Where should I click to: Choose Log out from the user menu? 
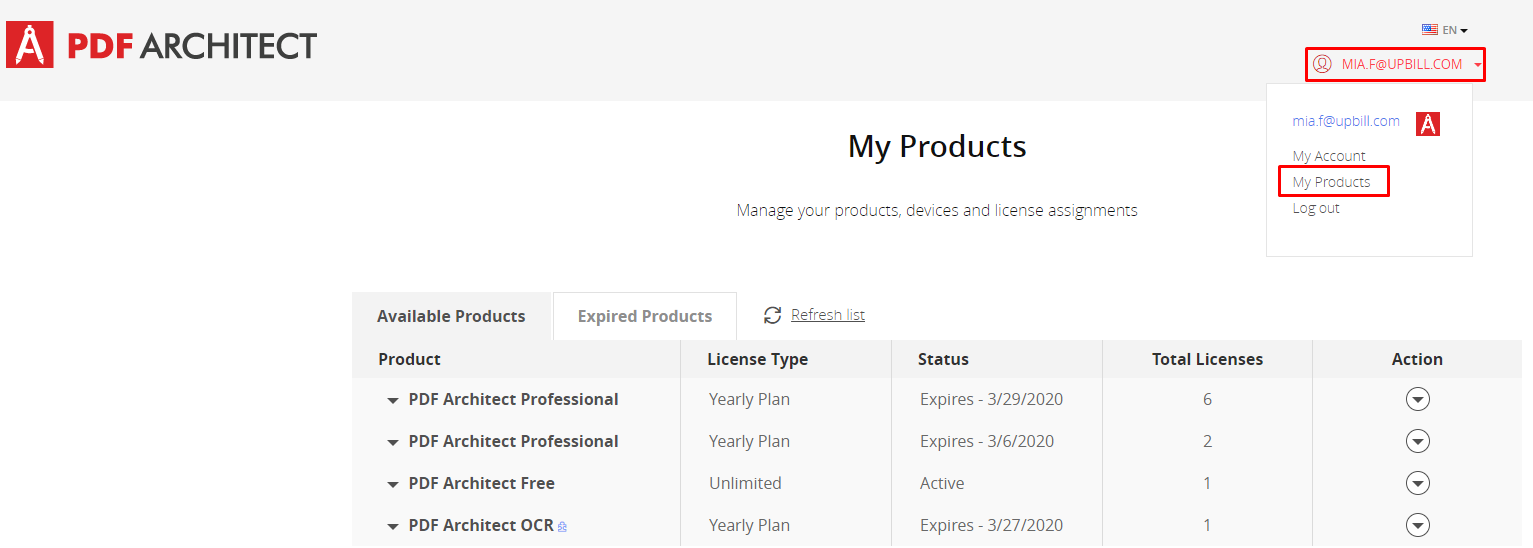point(1316,208)
